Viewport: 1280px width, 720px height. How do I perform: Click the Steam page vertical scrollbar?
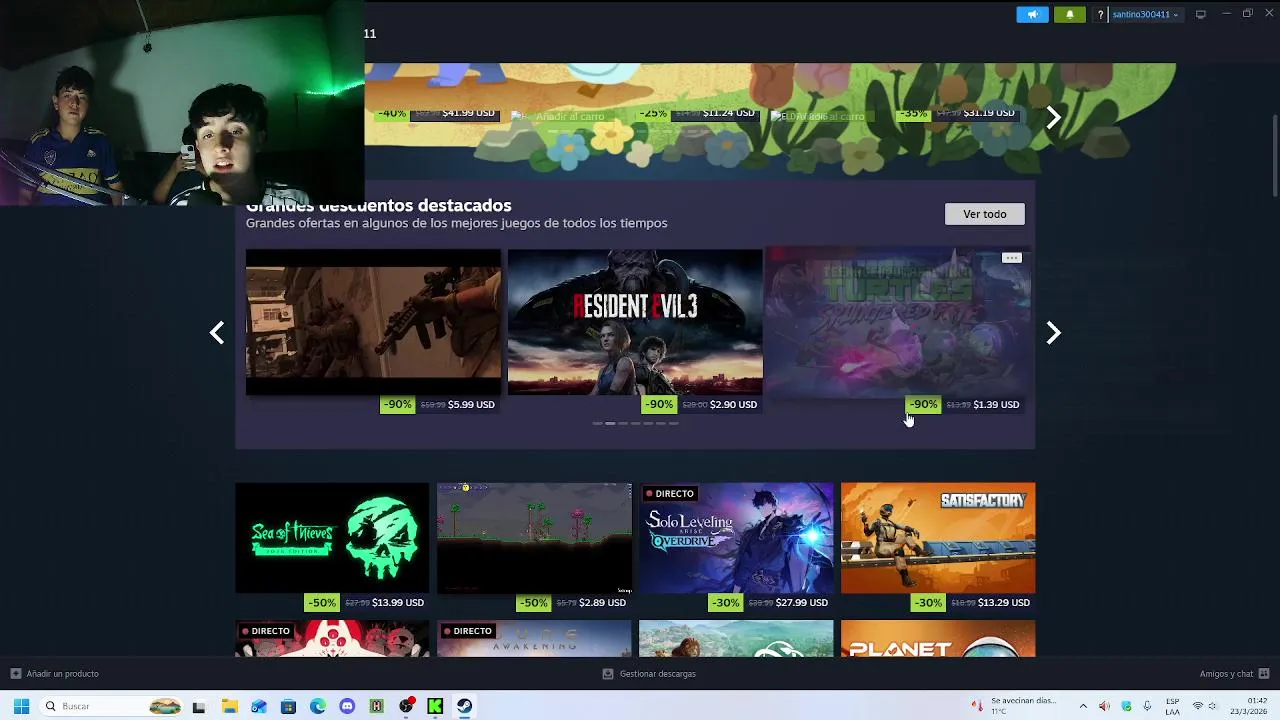coord(1274,155)
